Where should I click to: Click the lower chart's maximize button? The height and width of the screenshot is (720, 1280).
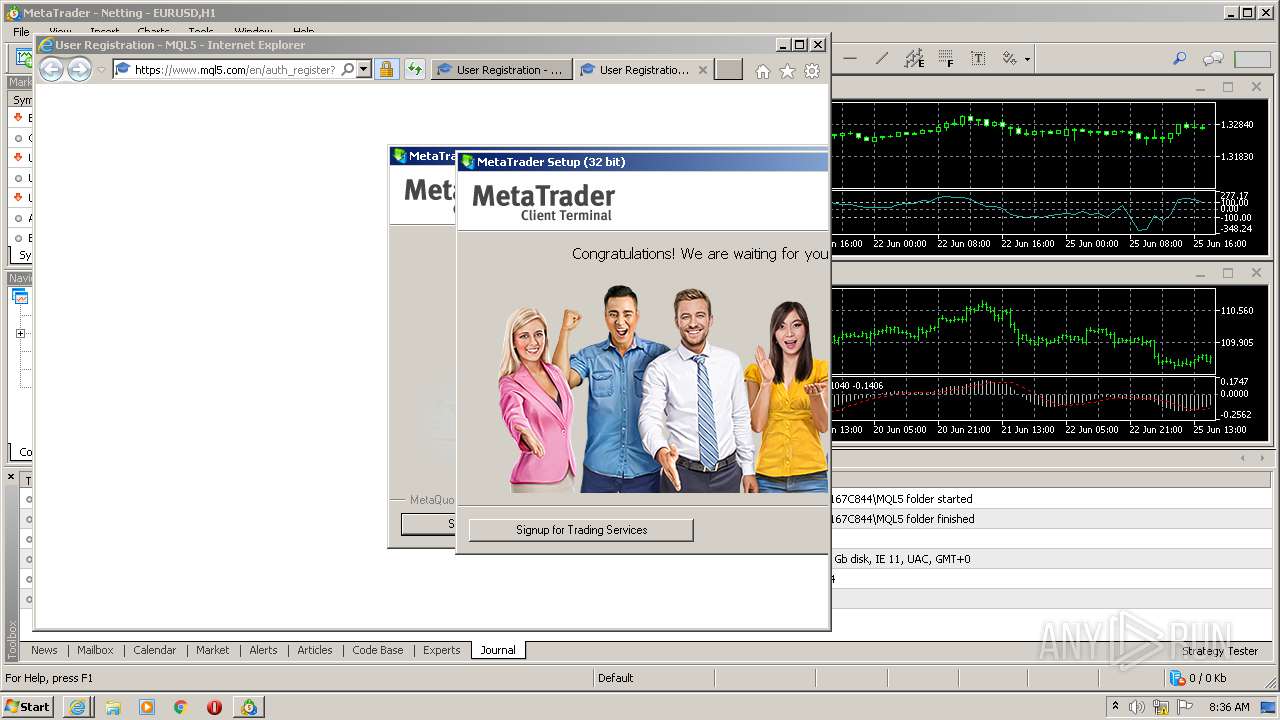tap(1228, 273)
